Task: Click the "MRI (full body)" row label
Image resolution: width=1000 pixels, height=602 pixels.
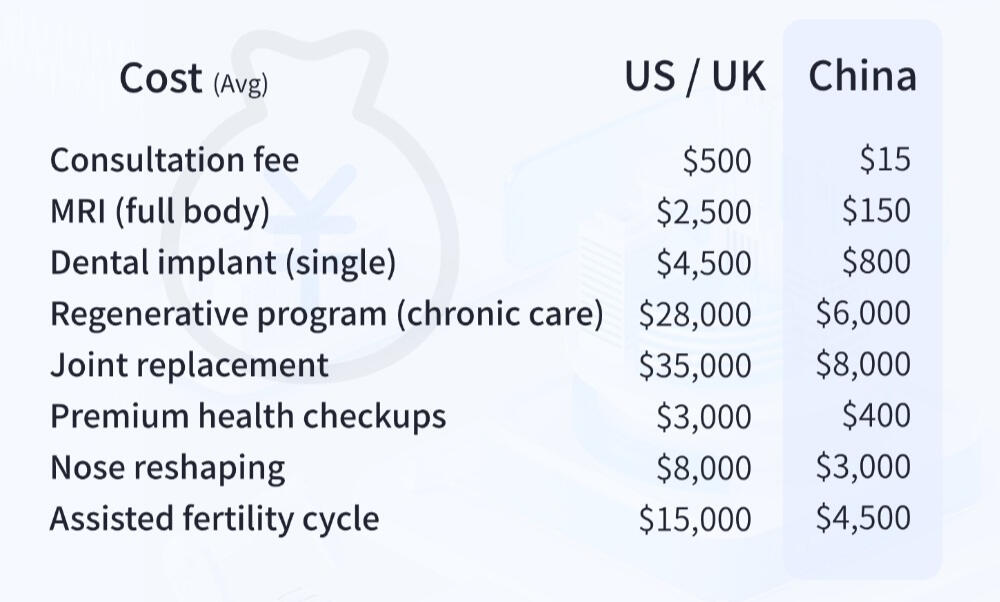Action: [160, 211]
